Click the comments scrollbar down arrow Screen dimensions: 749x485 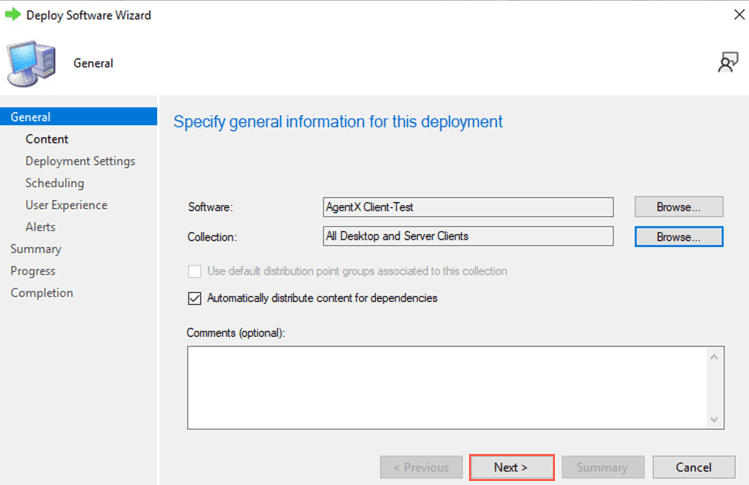tap(714, 420)
